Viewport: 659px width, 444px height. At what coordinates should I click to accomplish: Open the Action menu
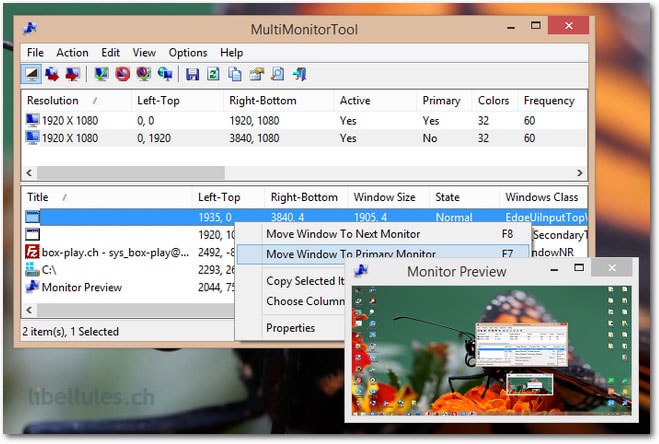[72, 53]
